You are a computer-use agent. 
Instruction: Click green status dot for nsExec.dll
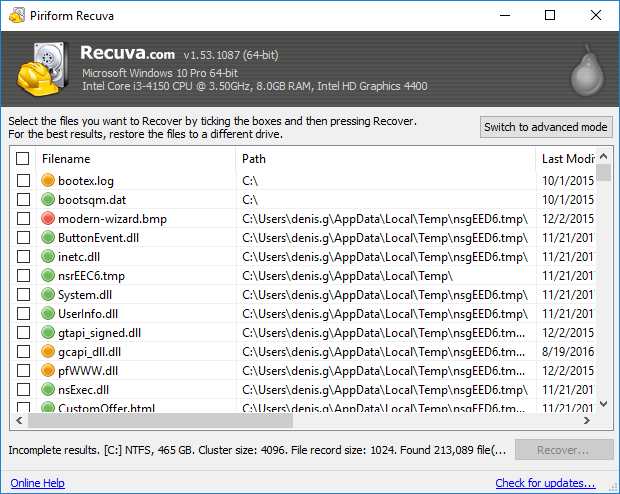48,389
